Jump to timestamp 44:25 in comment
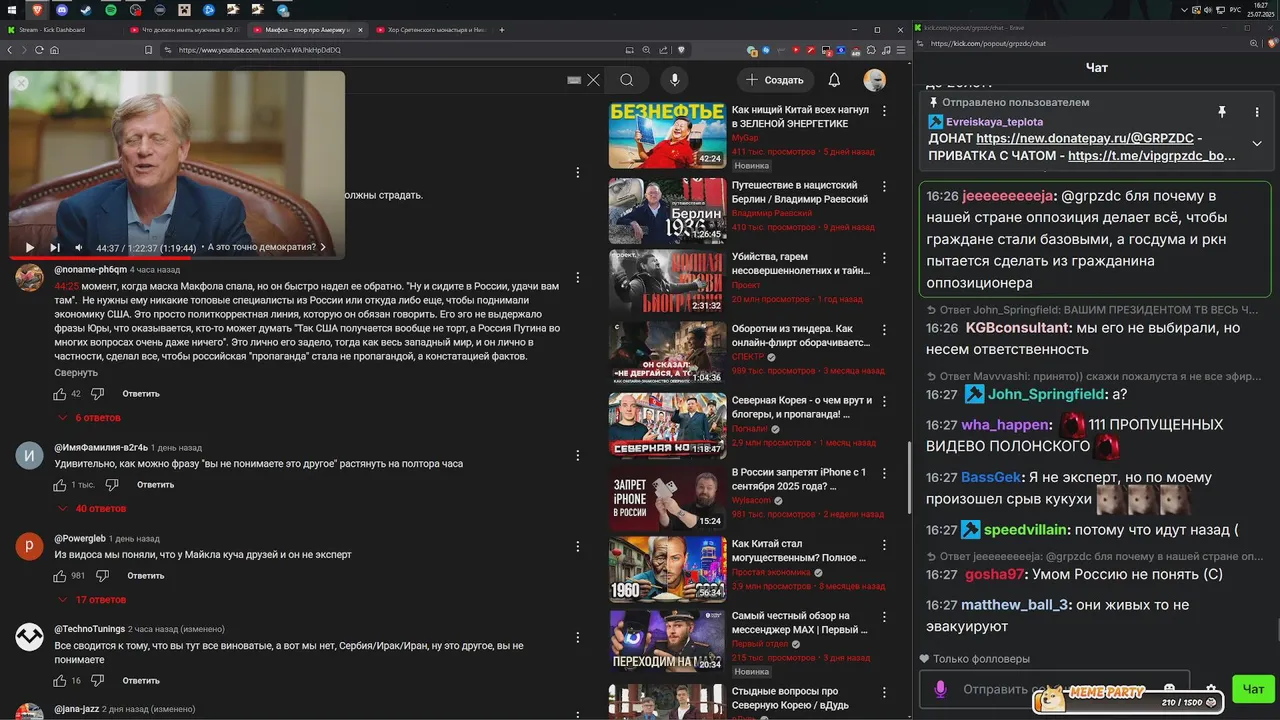This screenshot has height=720, width=1280. click(66, 286)
